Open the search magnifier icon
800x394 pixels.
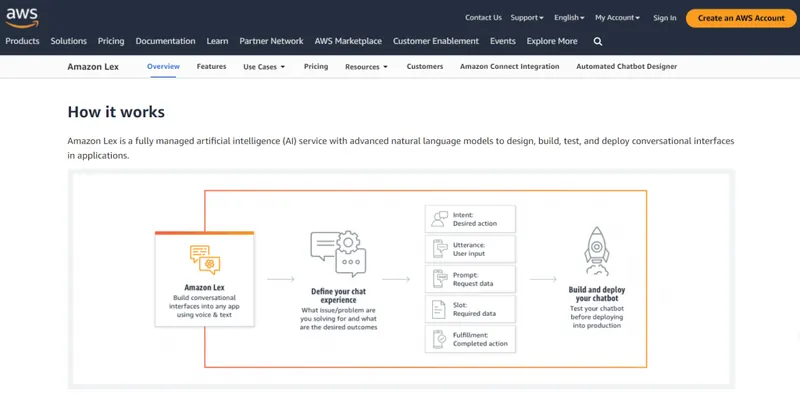click(x=598, y=41)
